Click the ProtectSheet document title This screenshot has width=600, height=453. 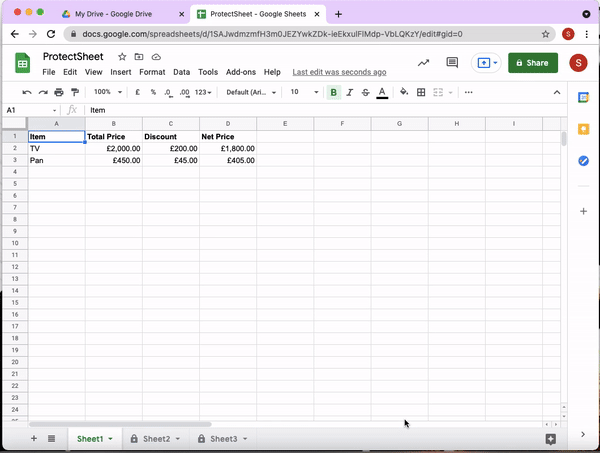(x=73, y=57)
